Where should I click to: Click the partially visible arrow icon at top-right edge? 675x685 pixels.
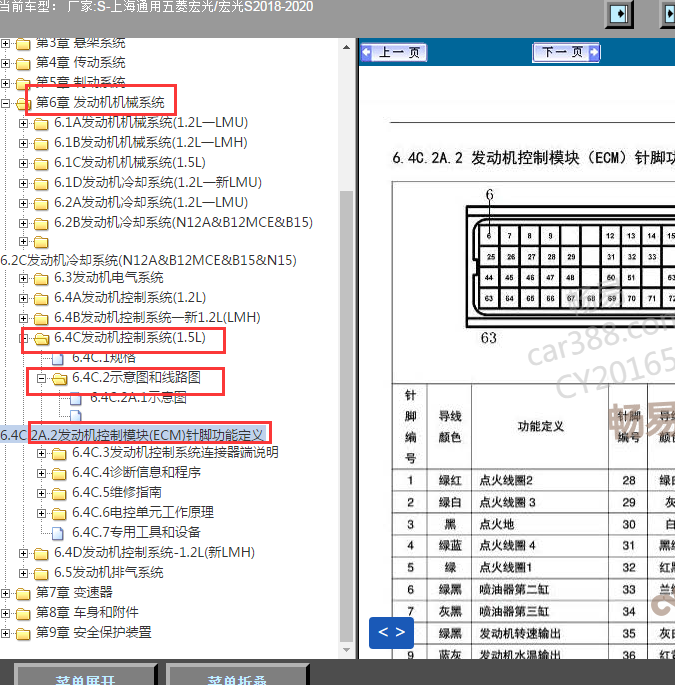(x=667, y=14)
